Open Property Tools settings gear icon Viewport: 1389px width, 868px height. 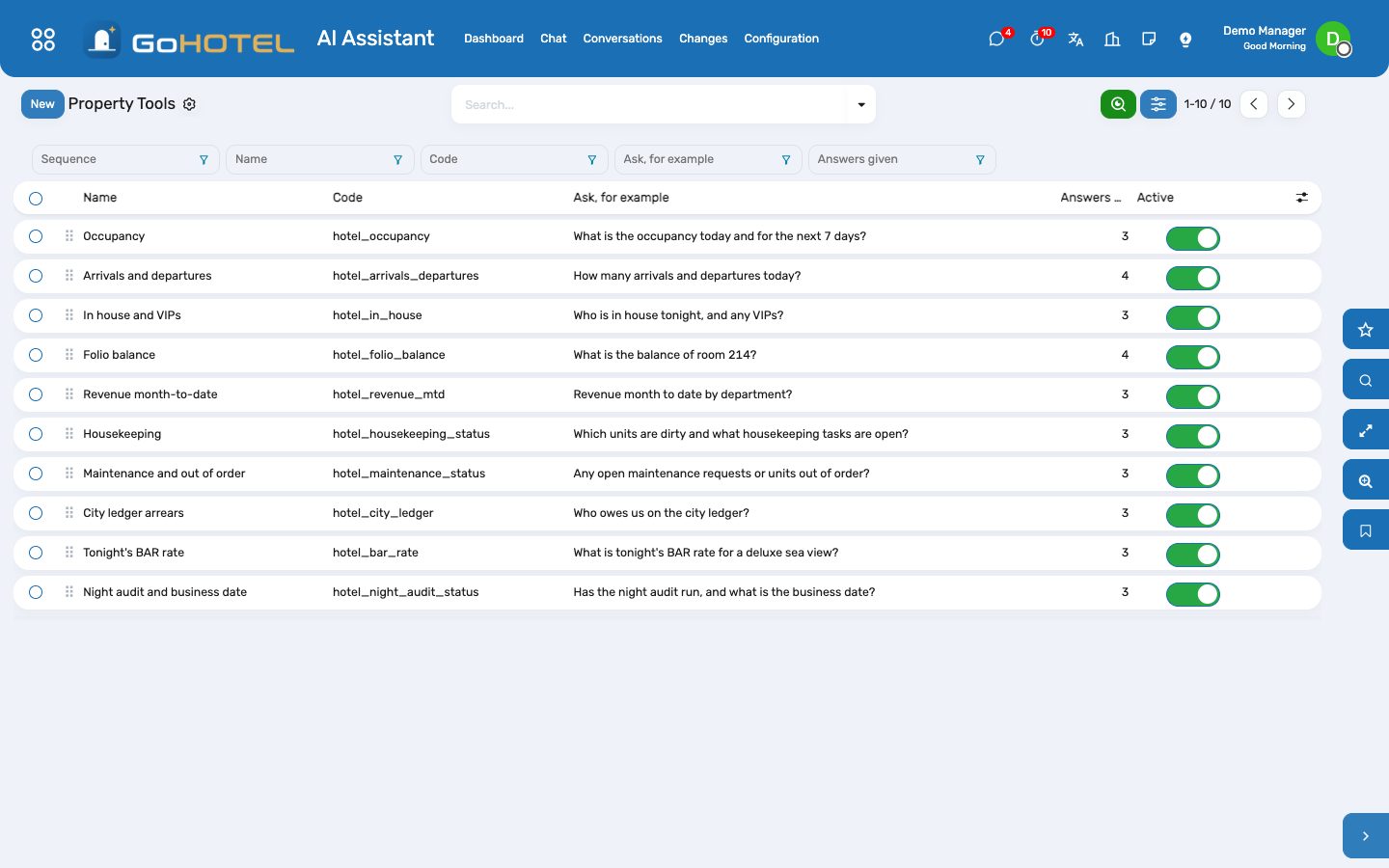(x=190, y=104)
